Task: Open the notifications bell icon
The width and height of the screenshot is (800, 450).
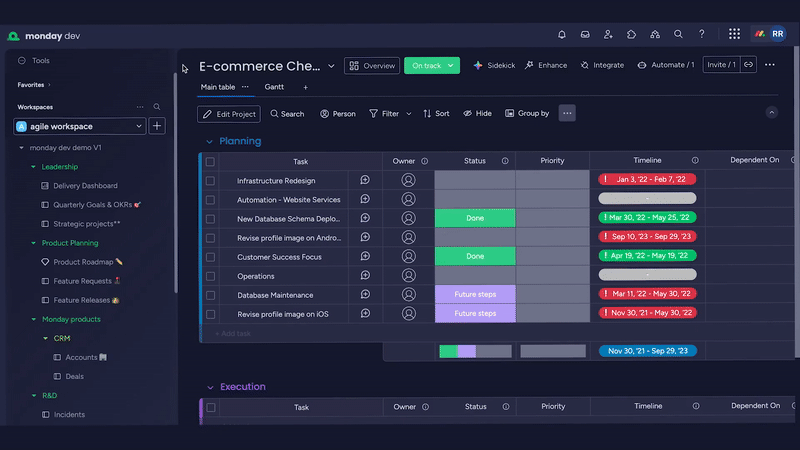Action: click(562, 34)
